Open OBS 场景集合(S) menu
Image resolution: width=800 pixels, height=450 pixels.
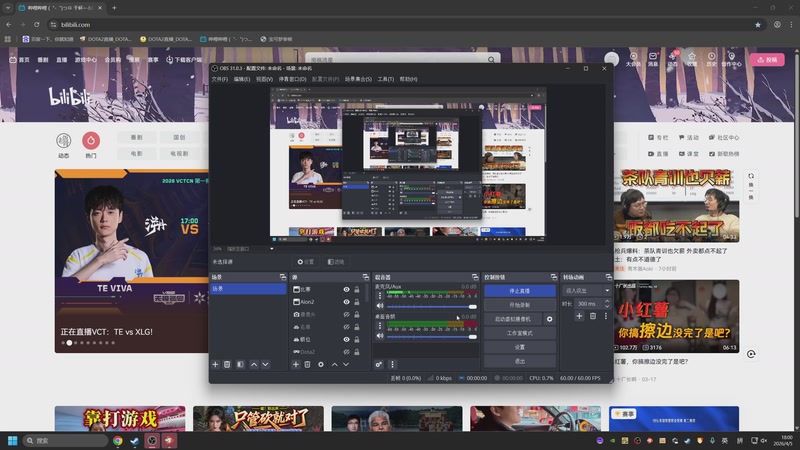(358, 79)
